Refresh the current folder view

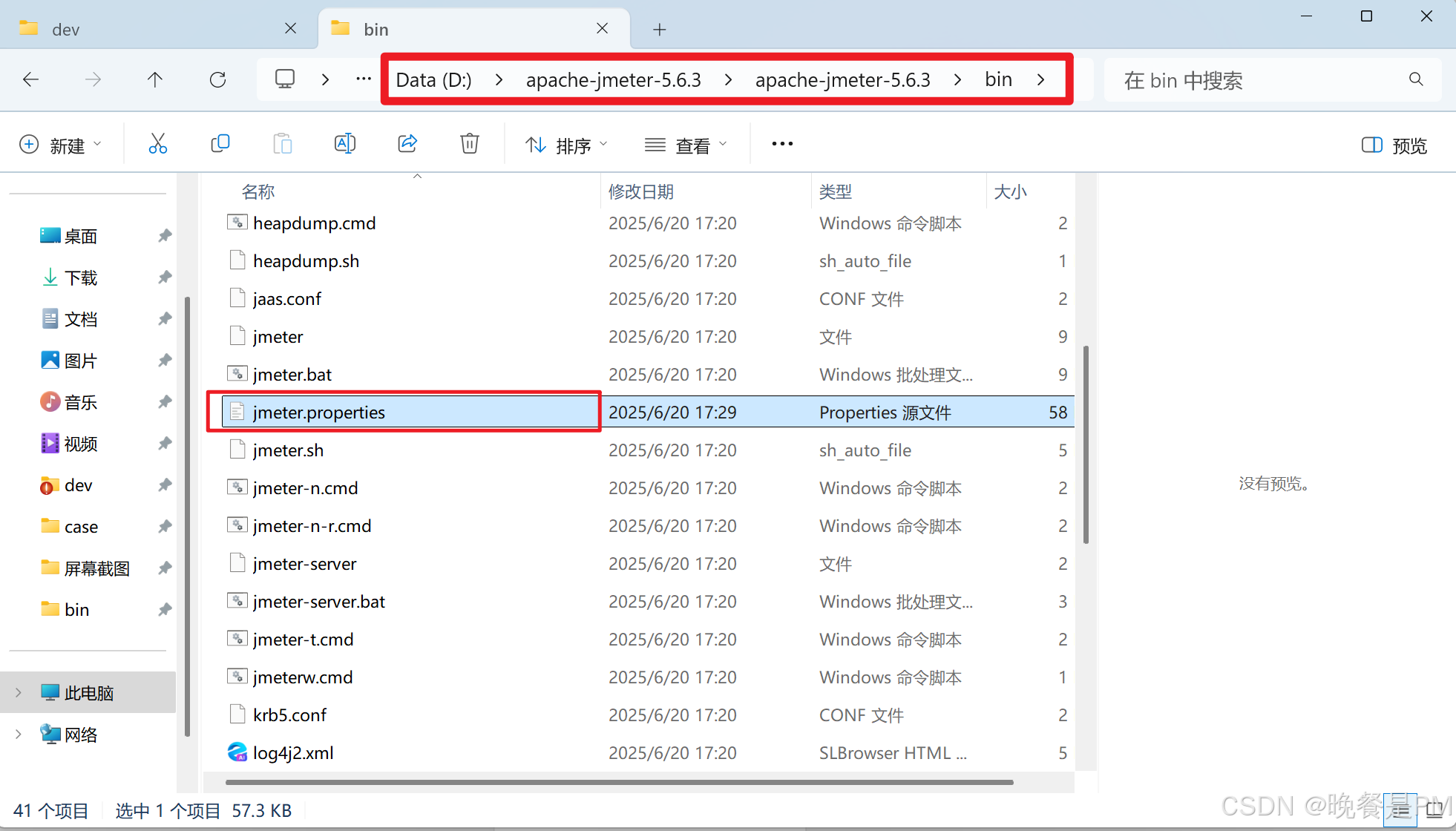pyautogui.click(x=217, y=79)
